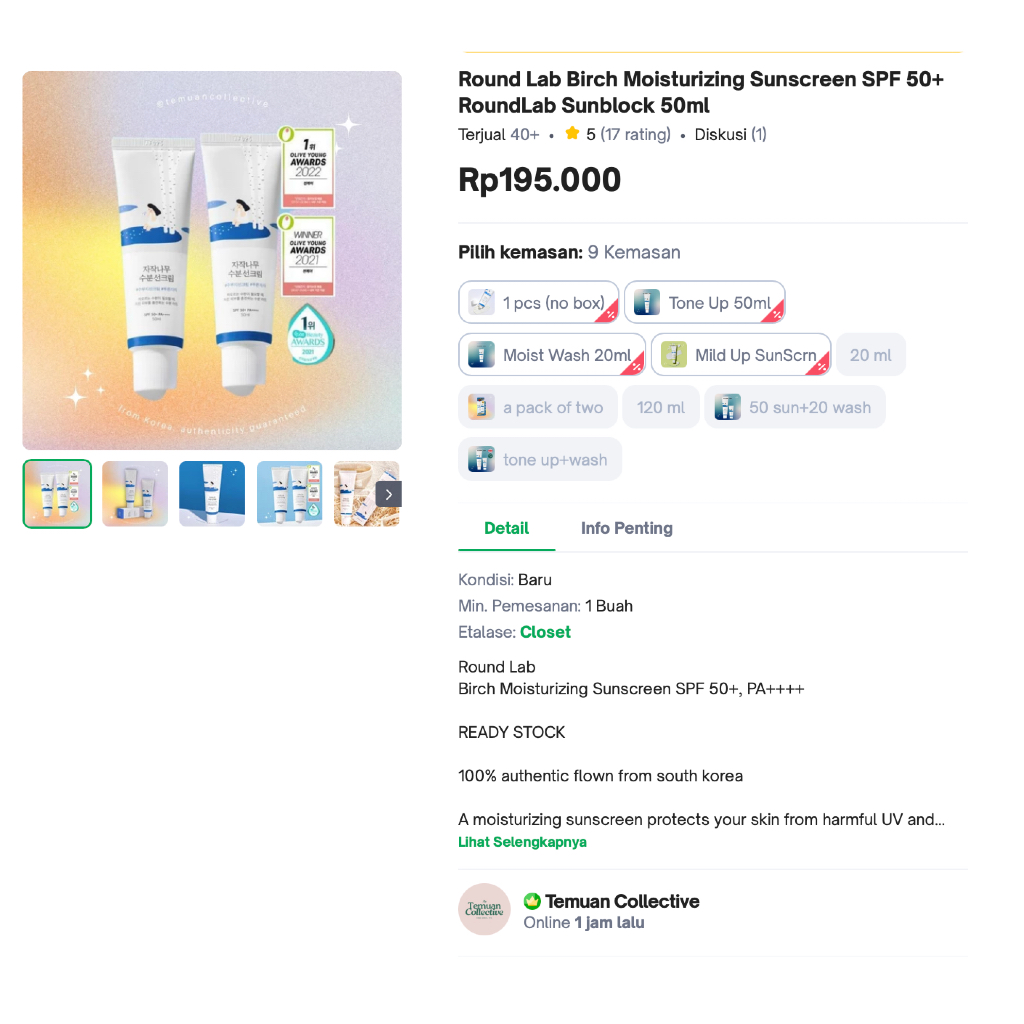Open the fourth product thumbnail

289,494
